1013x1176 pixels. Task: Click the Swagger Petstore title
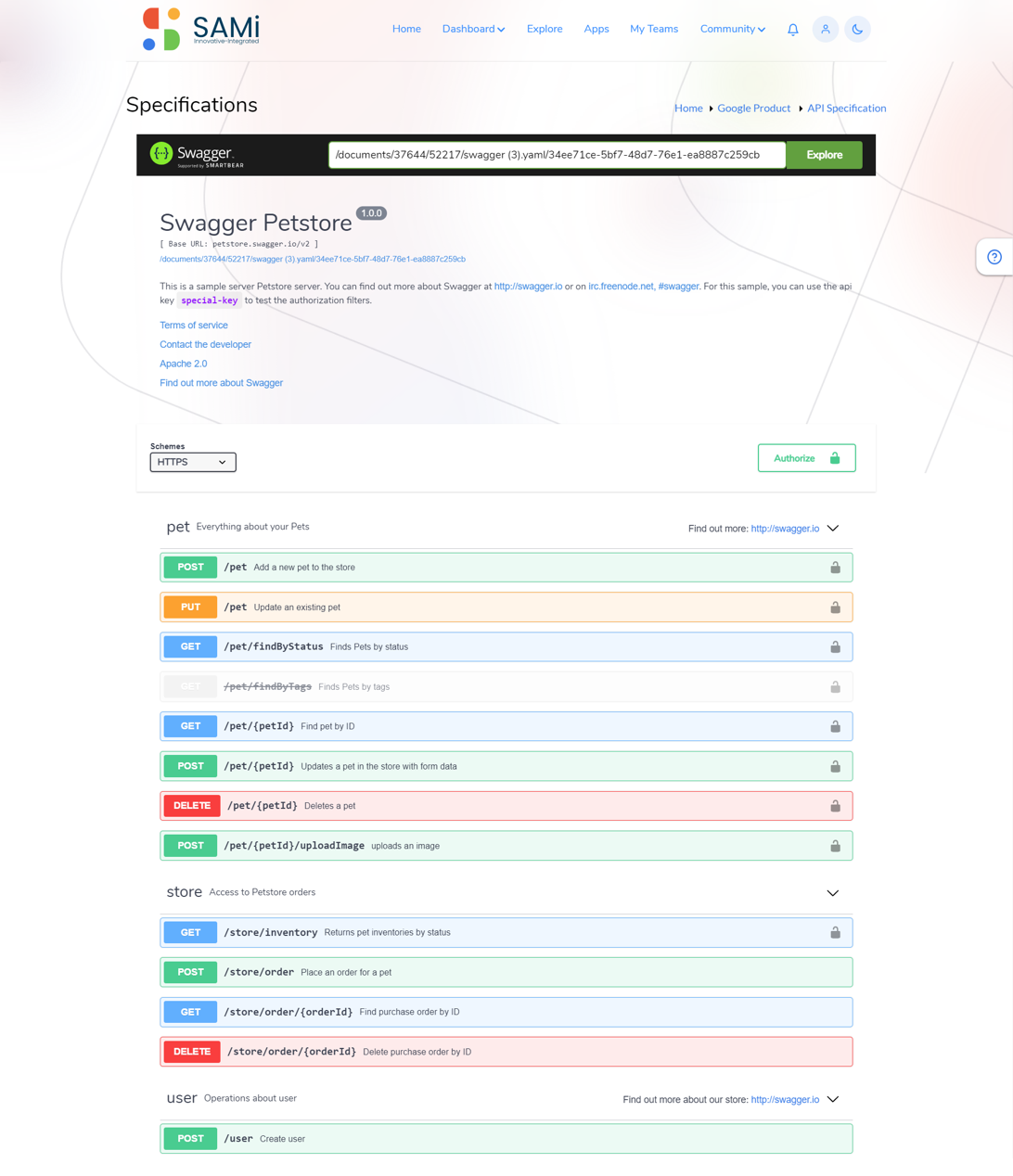(256, 223)
